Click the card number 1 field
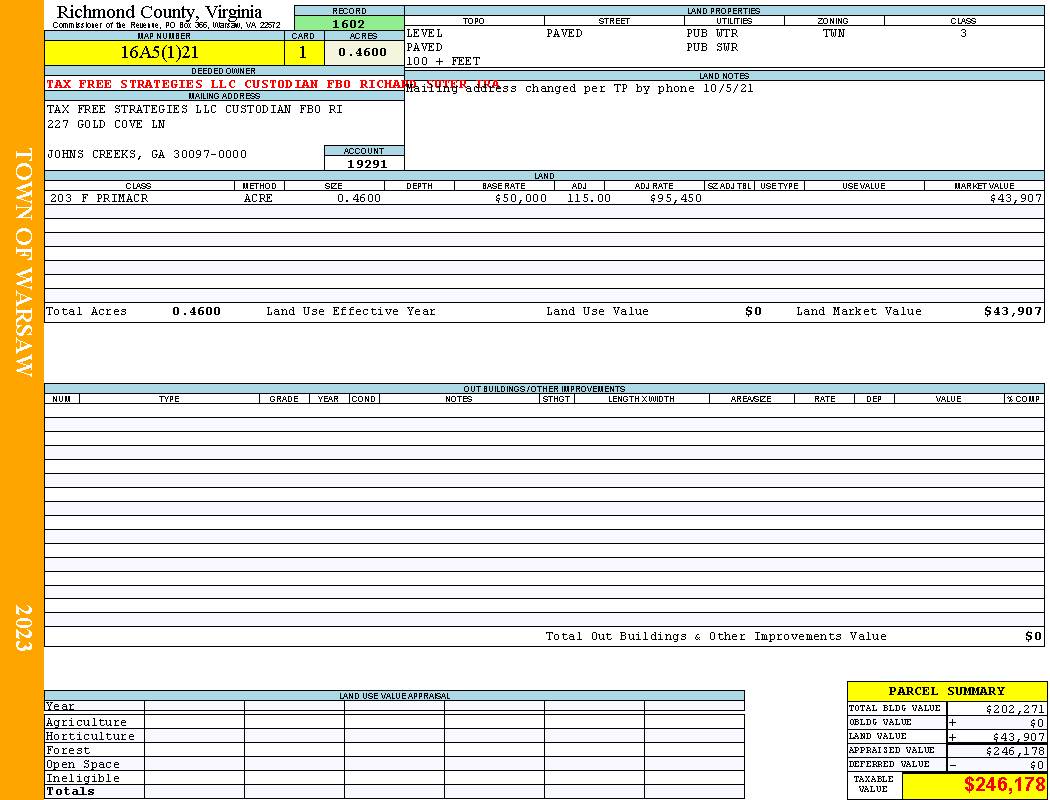 [x=303, y=52]
